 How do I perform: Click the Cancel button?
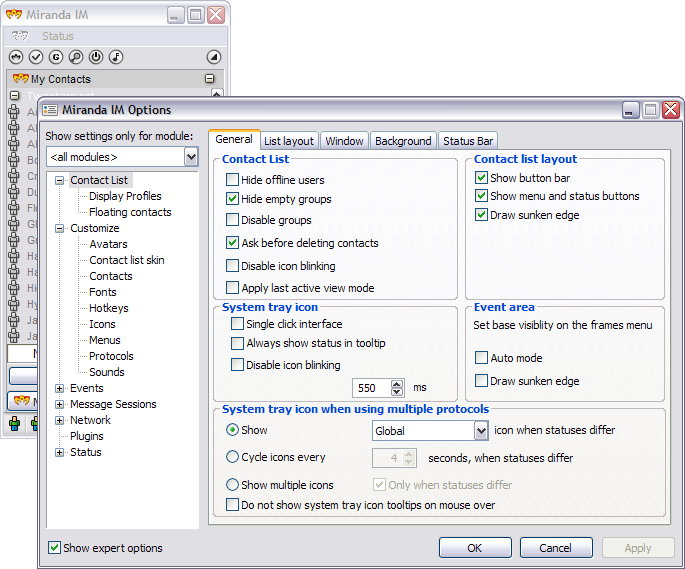pos(556,548)
